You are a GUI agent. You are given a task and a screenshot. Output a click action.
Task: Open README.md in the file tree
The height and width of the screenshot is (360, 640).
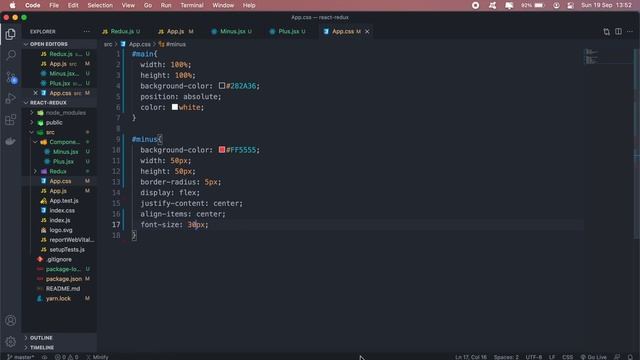click(x=63, y=289)
